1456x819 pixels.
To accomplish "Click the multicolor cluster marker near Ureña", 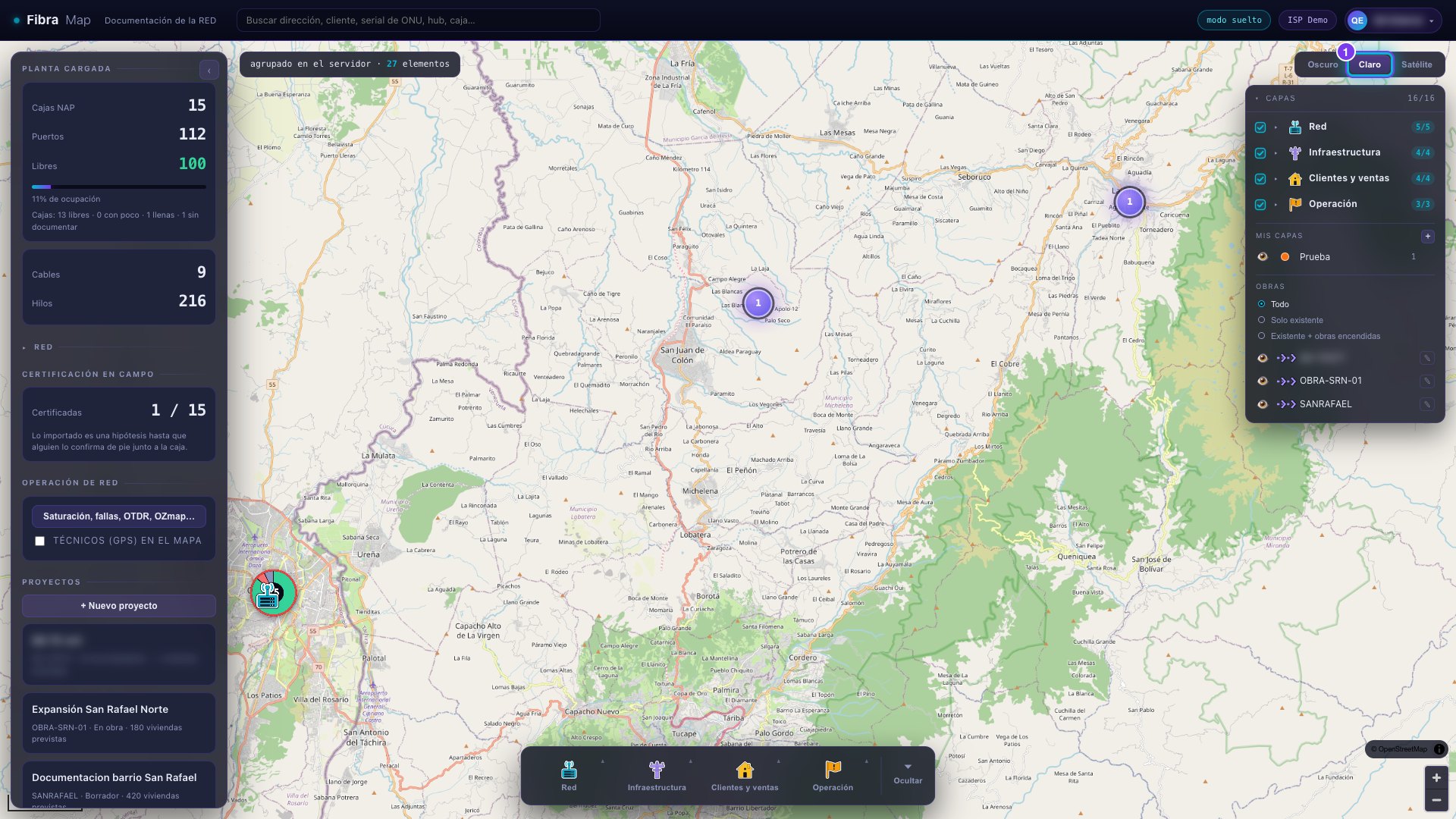I will coord(274,593).
